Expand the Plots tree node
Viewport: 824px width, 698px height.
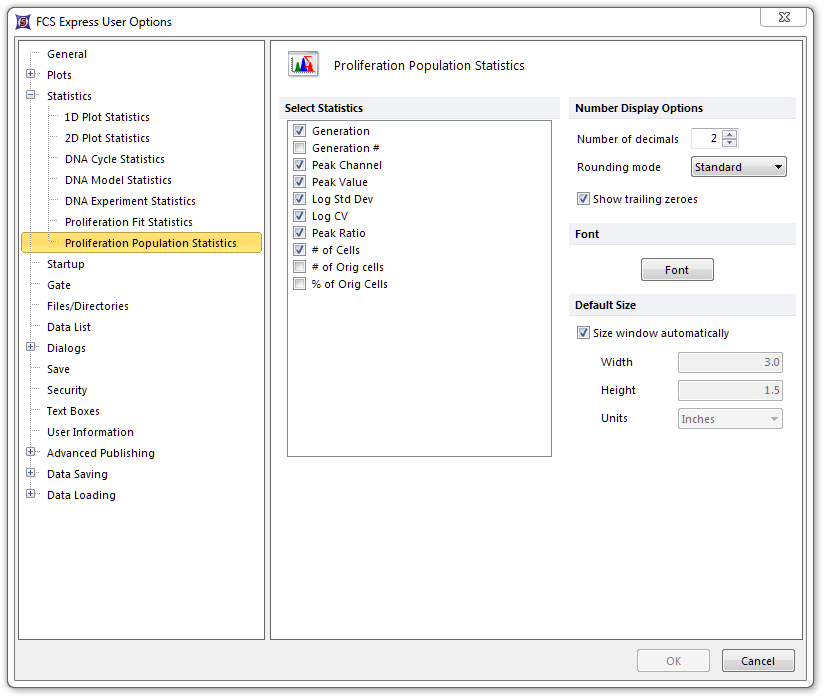31,75
